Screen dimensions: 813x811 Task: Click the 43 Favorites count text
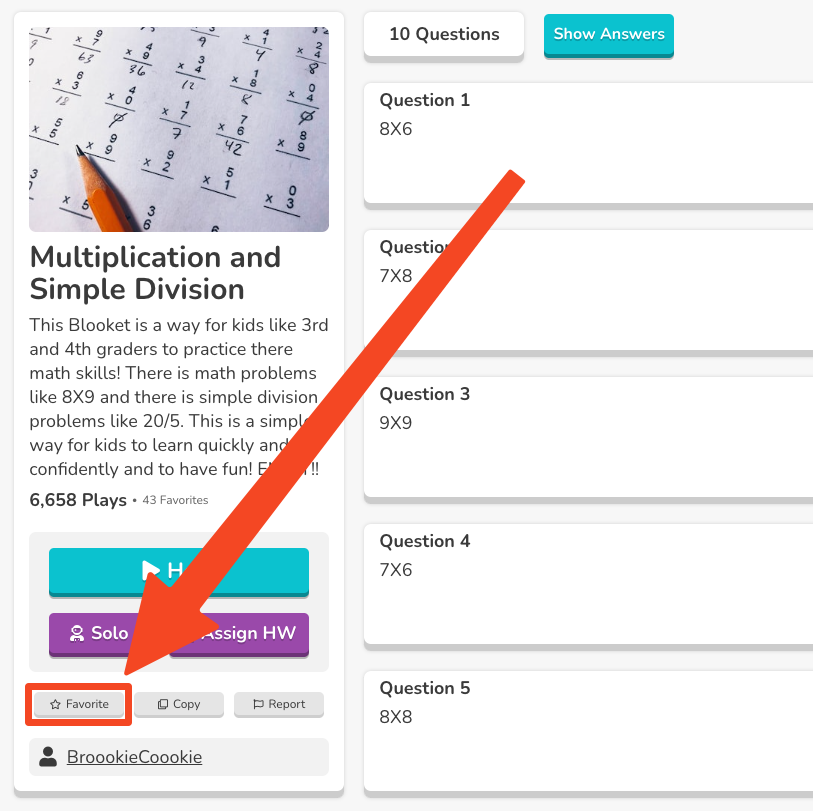pyautogui.click(x=175, y=500)
